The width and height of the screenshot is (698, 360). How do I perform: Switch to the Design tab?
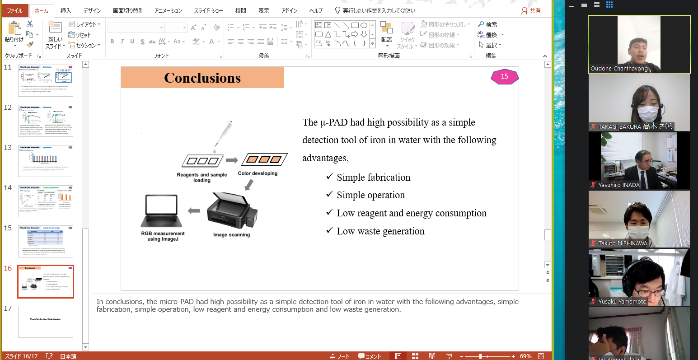(92, 10)
